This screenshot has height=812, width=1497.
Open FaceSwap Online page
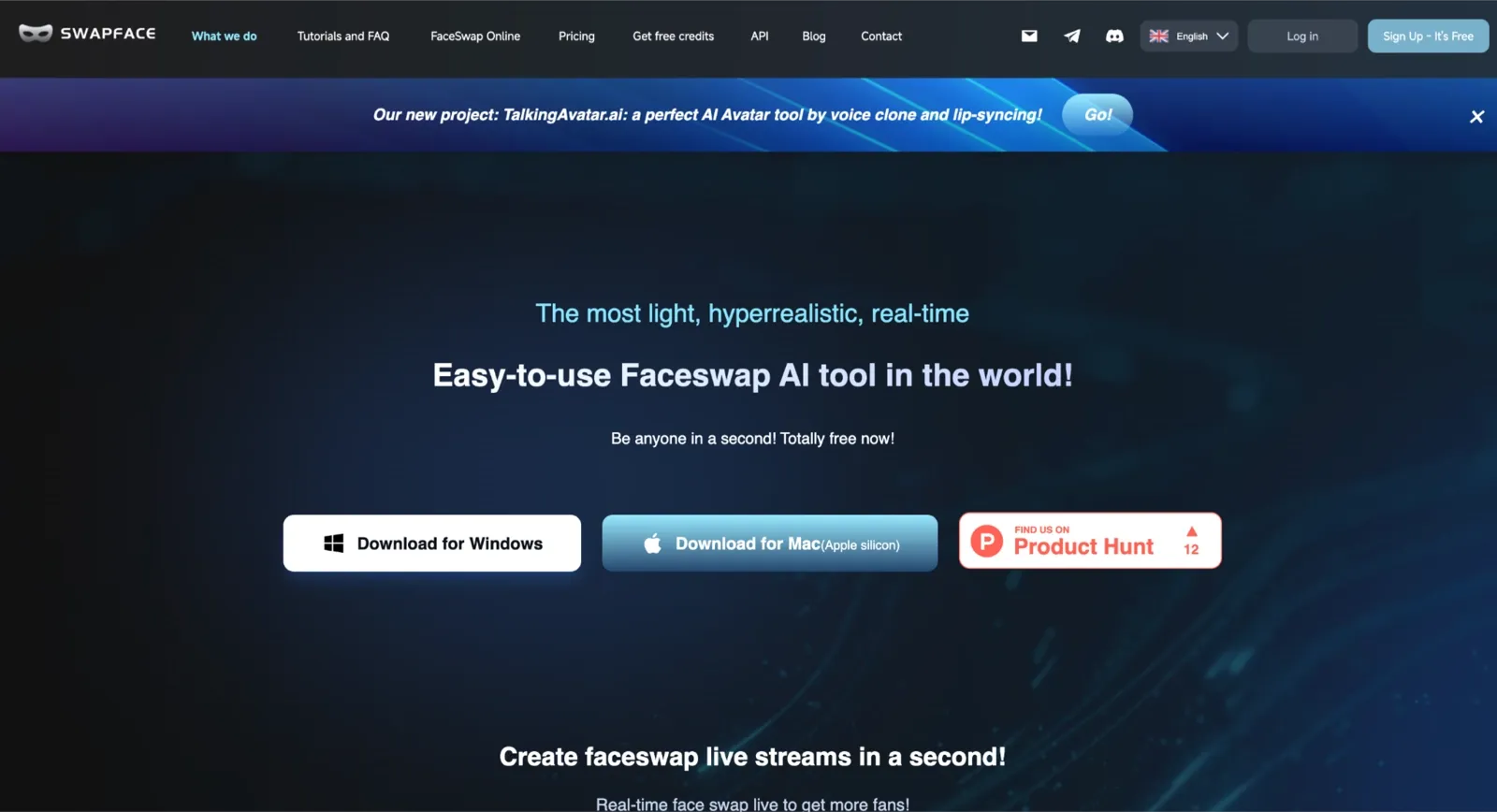pos(475,36)
